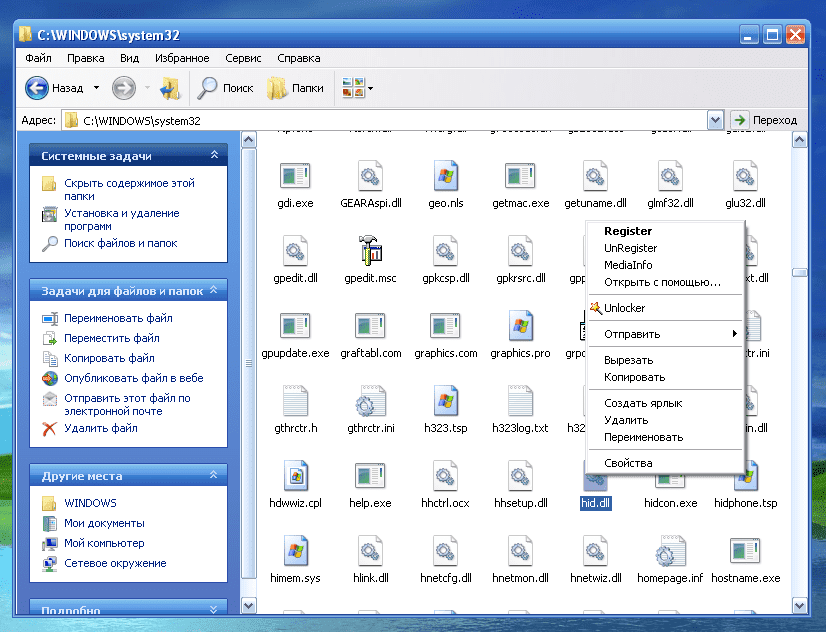Image resolution: width=826 pixels, height=632 pixels.
Task: Collapse the Системные задачи panel
Action: point(214,155)
